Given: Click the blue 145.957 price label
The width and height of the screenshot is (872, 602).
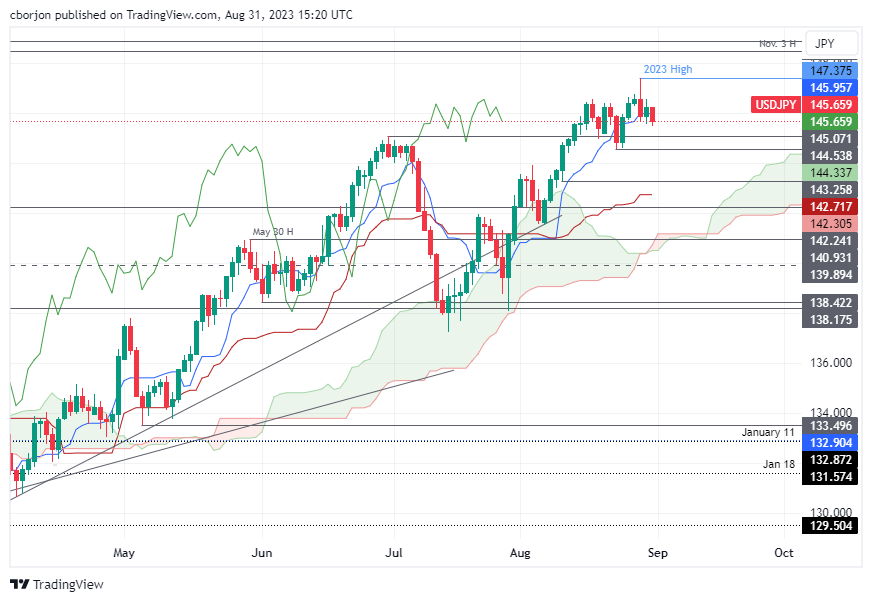Looking at the screenshot, I should [x=830, y=87].
